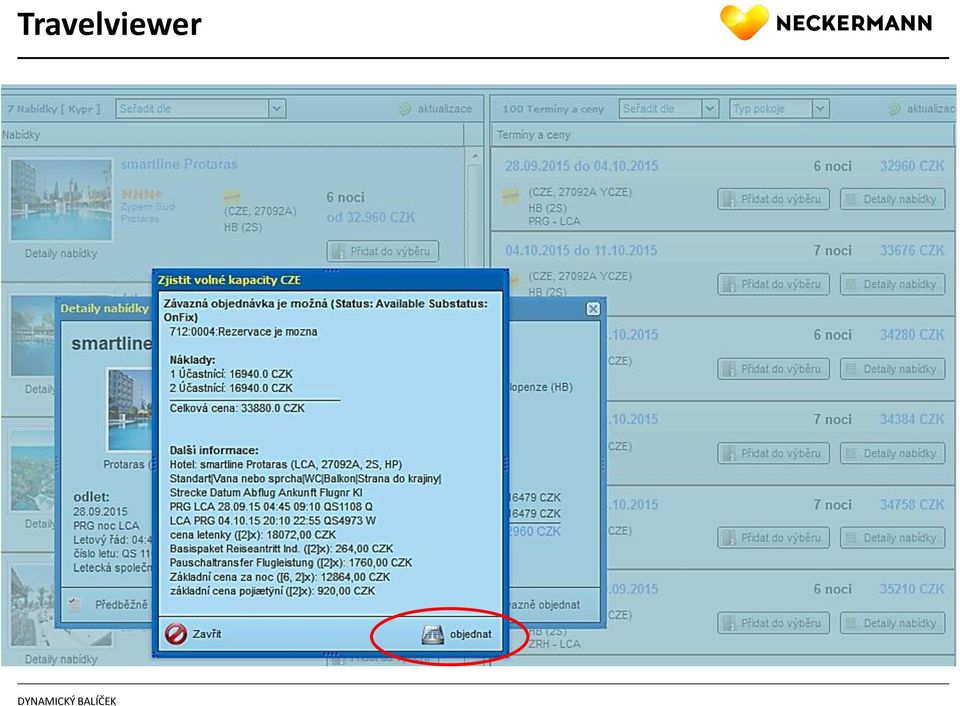Click aktualizace refresh icon in Nabídky panel
Image resolution: width=960 pixels, height=706 pixels.
(x=405, y=109)
